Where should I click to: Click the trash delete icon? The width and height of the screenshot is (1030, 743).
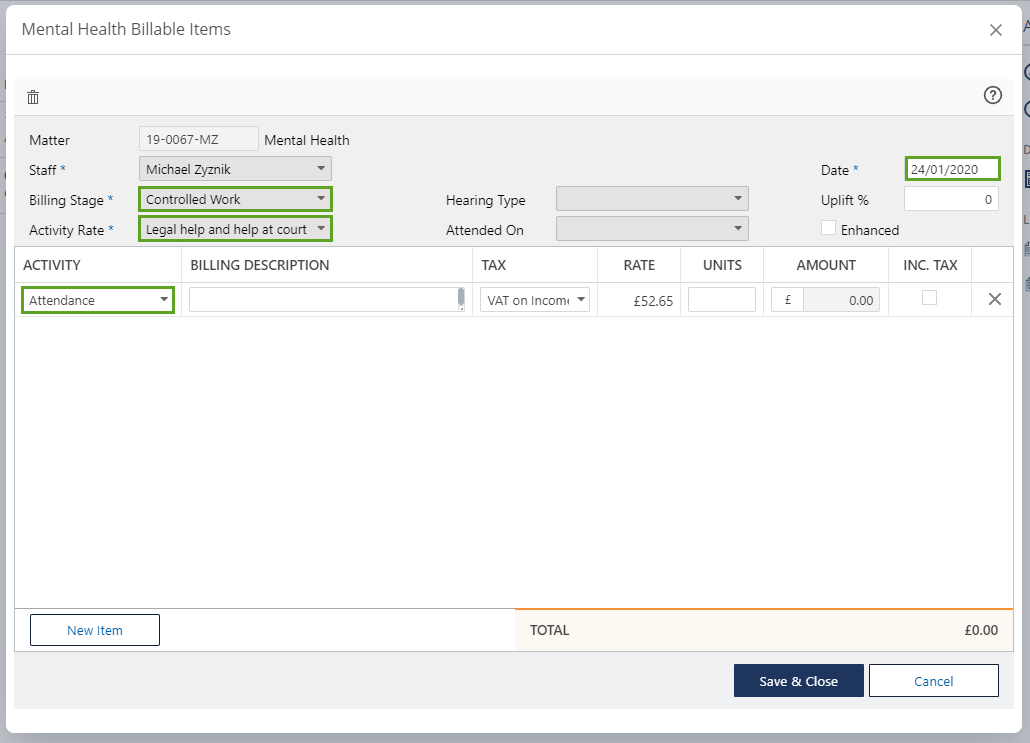click(33, 97)
